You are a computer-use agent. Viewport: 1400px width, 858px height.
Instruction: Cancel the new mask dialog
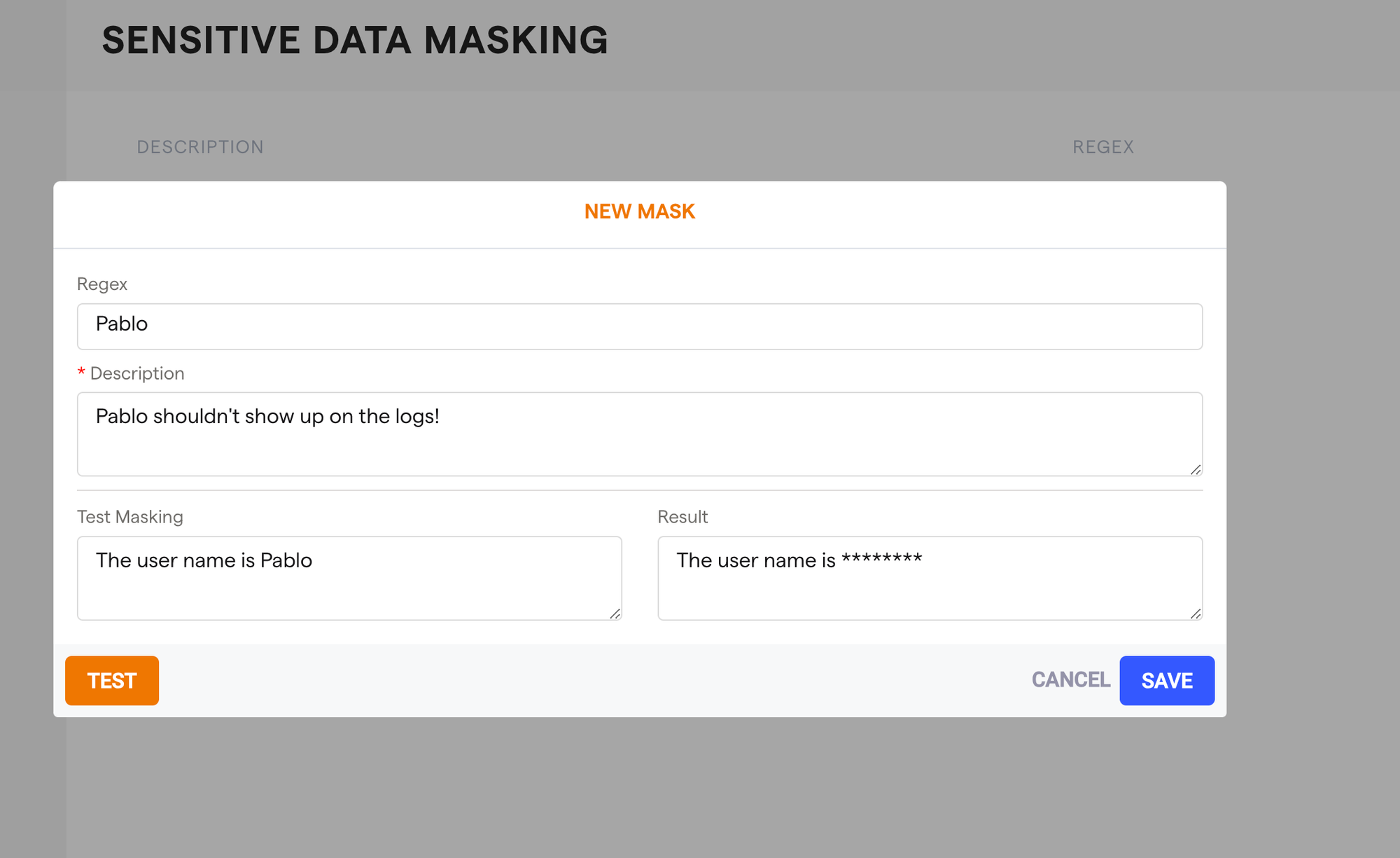coord(1070,680)
